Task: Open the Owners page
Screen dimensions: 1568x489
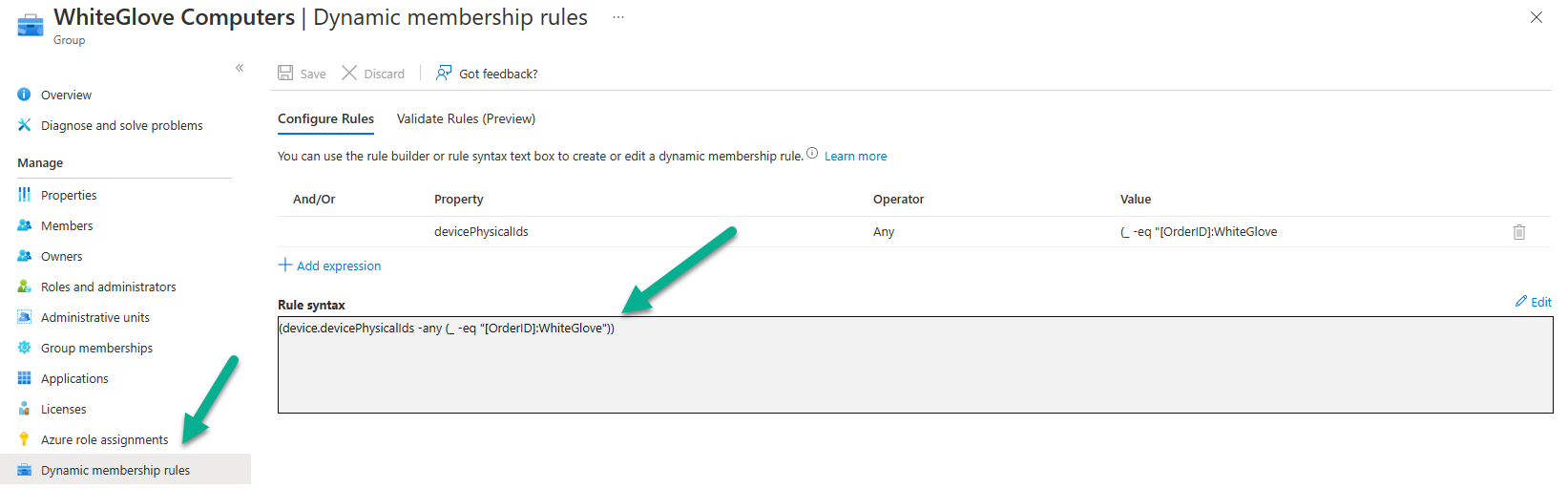Action: point(62,256)
